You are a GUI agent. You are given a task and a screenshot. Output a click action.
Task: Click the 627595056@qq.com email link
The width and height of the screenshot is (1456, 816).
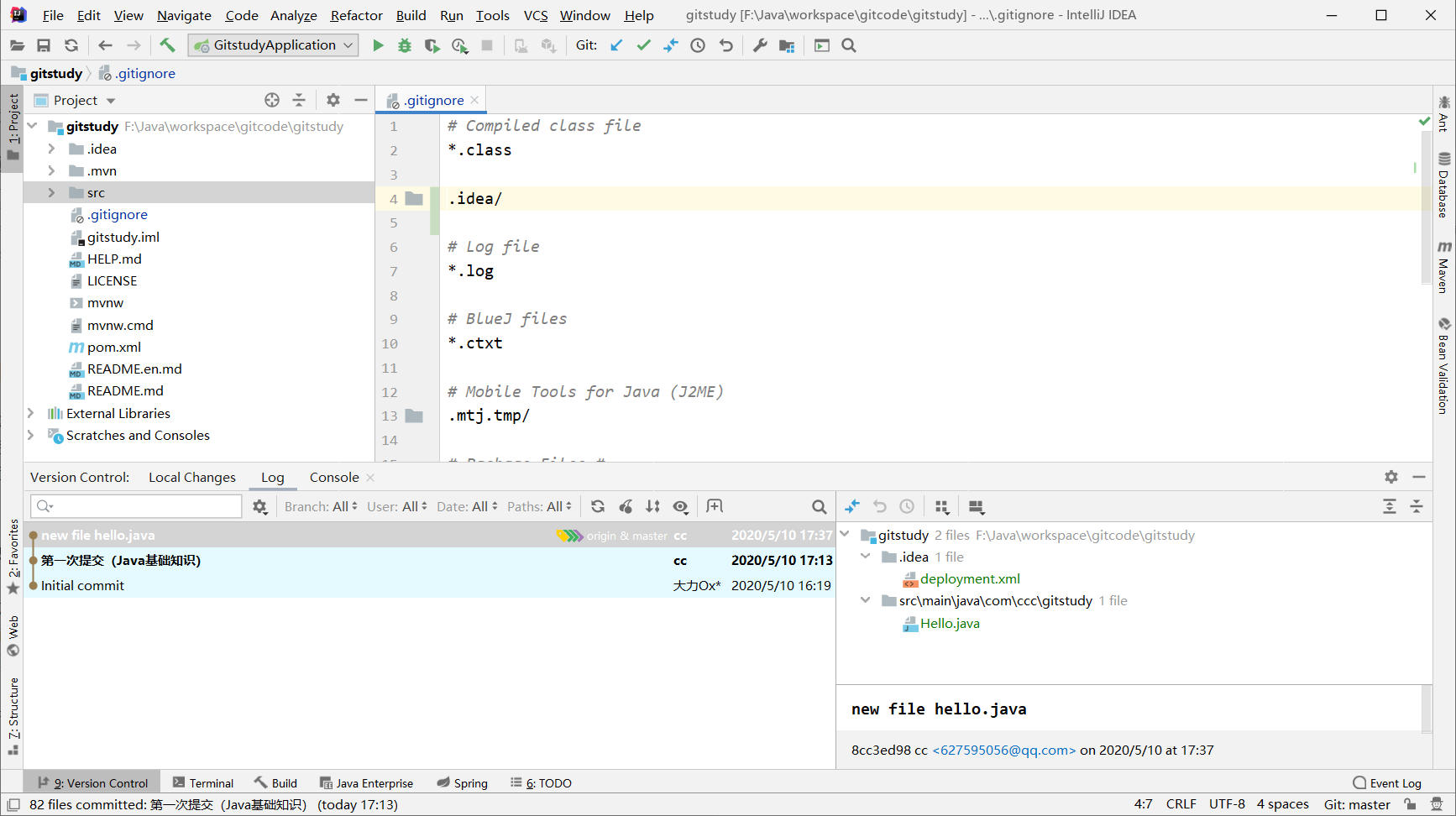[1004, 750]
